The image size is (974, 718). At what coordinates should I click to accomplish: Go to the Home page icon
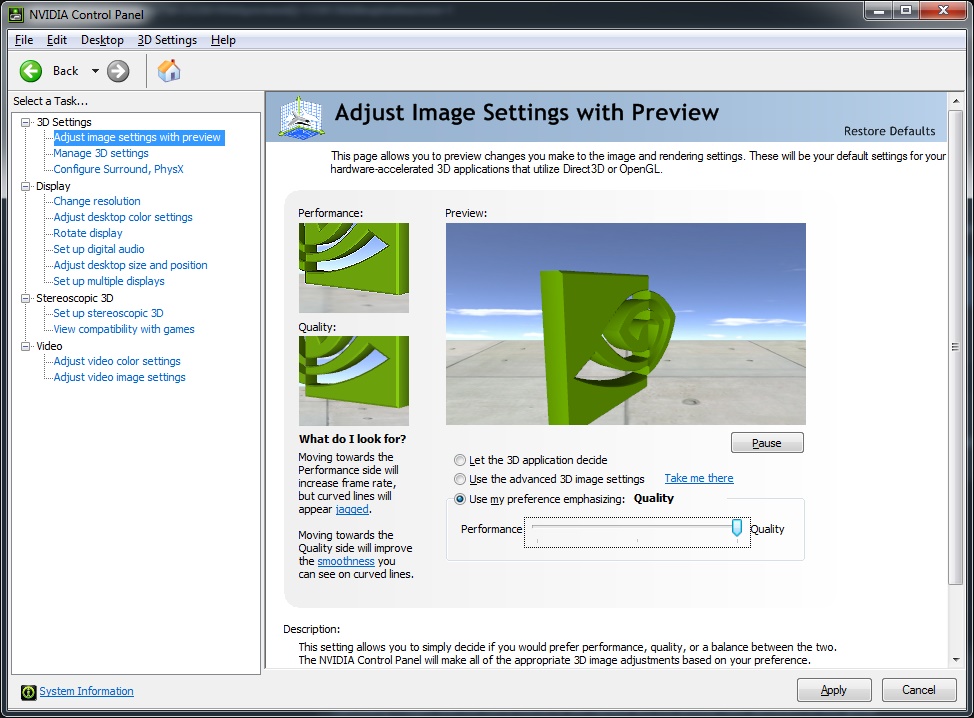point(168,71)
